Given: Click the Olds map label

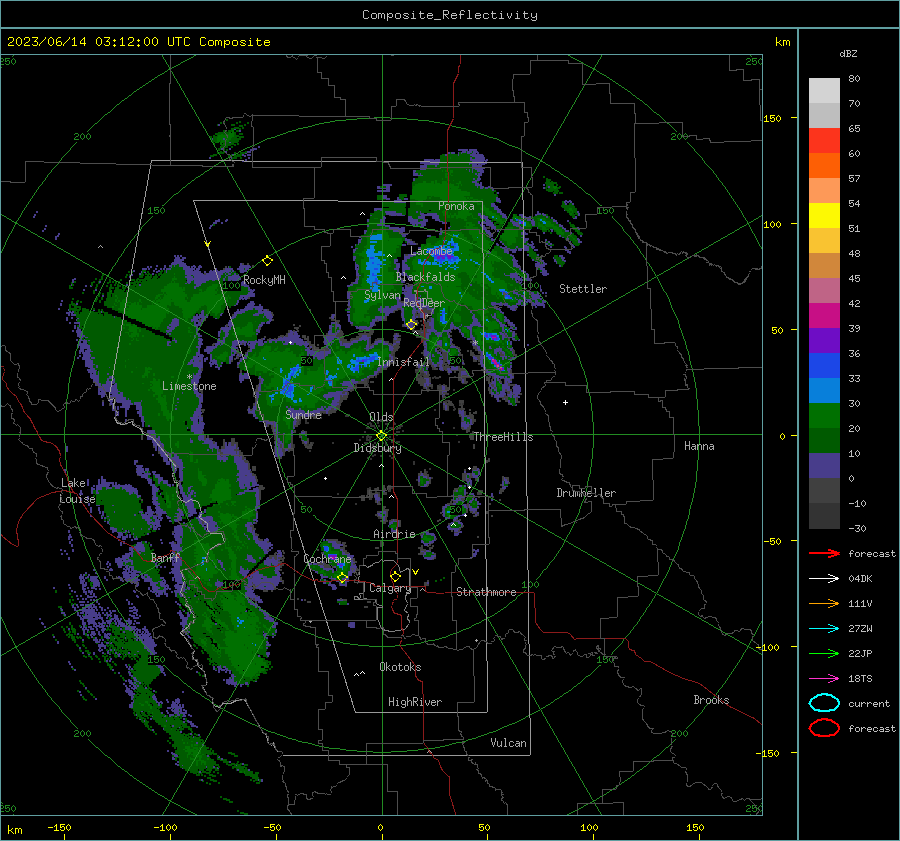Looking at the screenshot, I should pyautogui.click(x=381, y=417).
